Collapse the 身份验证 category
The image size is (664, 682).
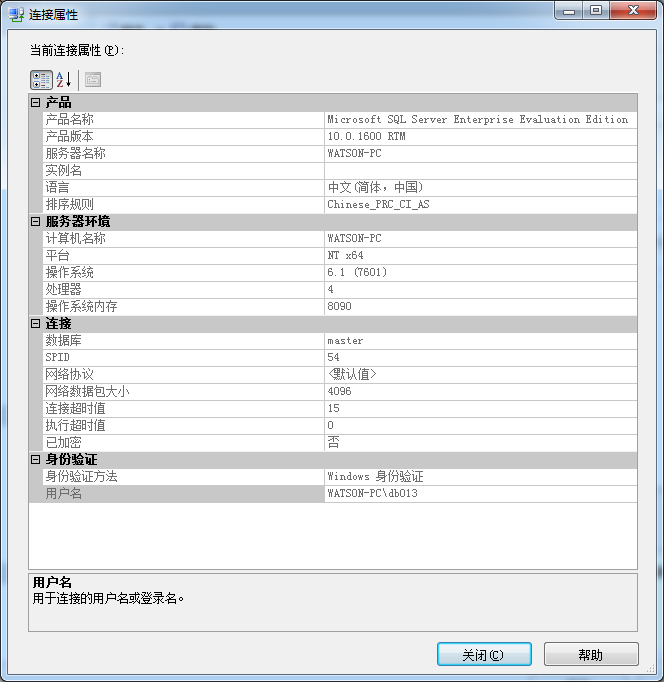(36, 459)
